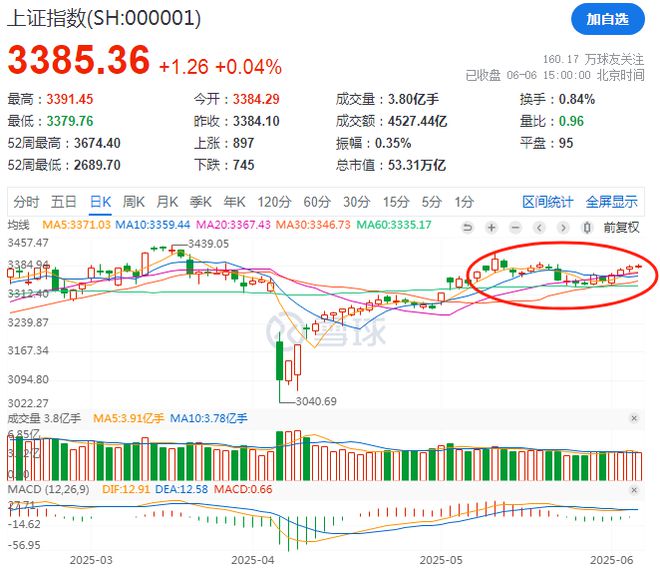Click the 2025-04 date axis label
660x577 pixels.
(x=253, y=561)
